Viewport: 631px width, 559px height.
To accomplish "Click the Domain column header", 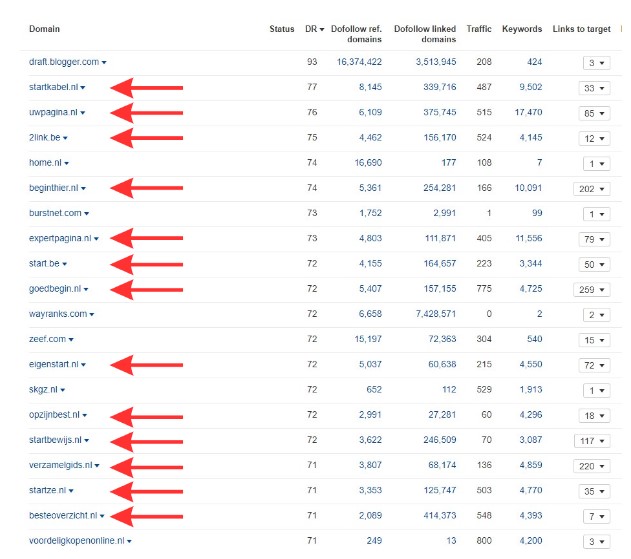I will click(44, 29).
